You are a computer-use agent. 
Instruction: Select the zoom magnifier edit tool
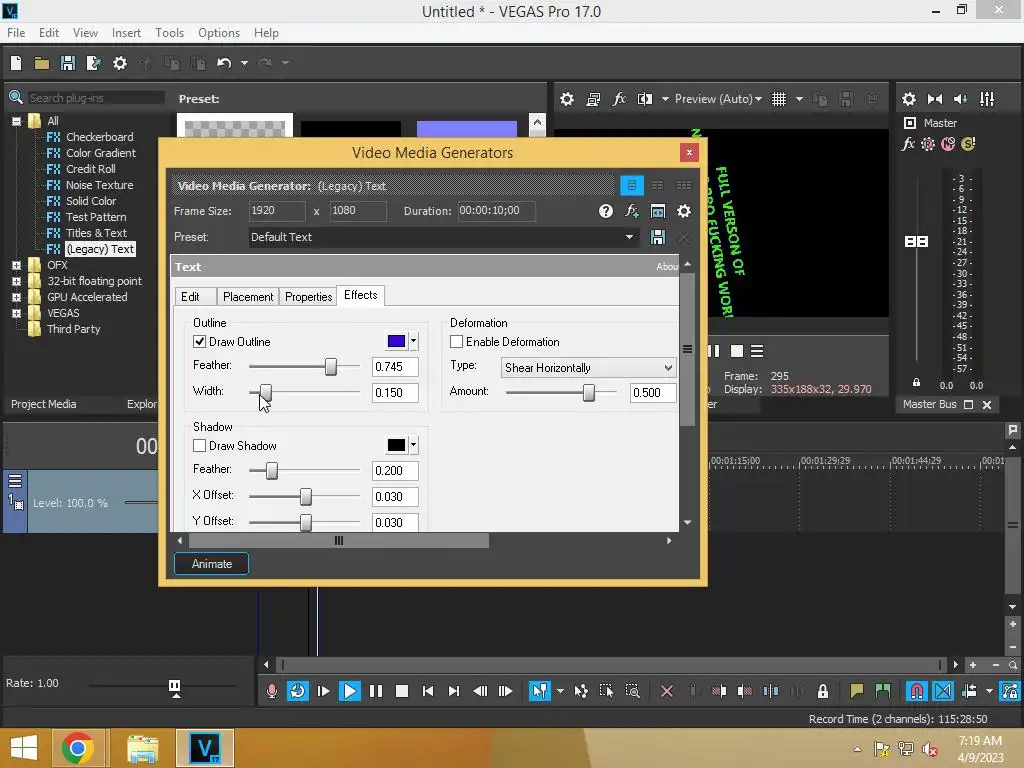pyautogui.click(x=632, y=691)
